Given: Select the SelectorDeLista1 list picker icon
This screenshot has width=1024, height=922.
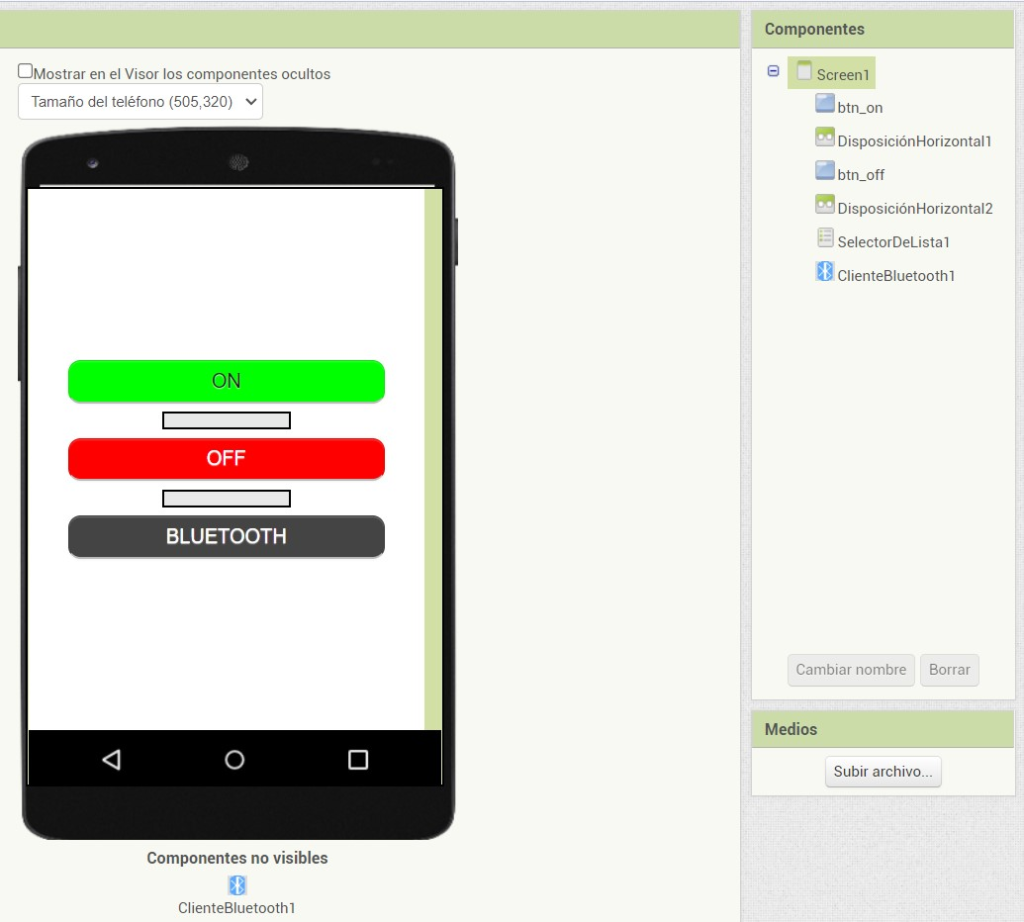Looking at the screenshot, I should [x=825, y=238].
